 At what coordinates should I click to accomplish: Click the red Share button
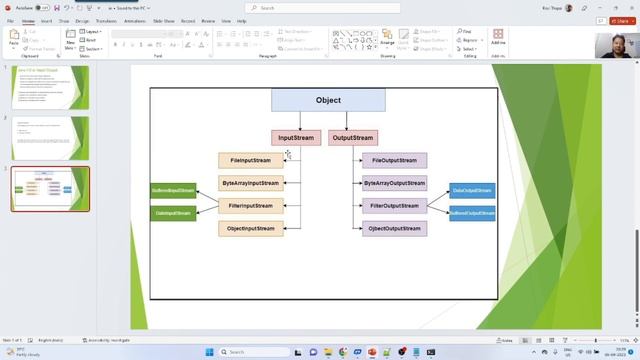[622, 21]
